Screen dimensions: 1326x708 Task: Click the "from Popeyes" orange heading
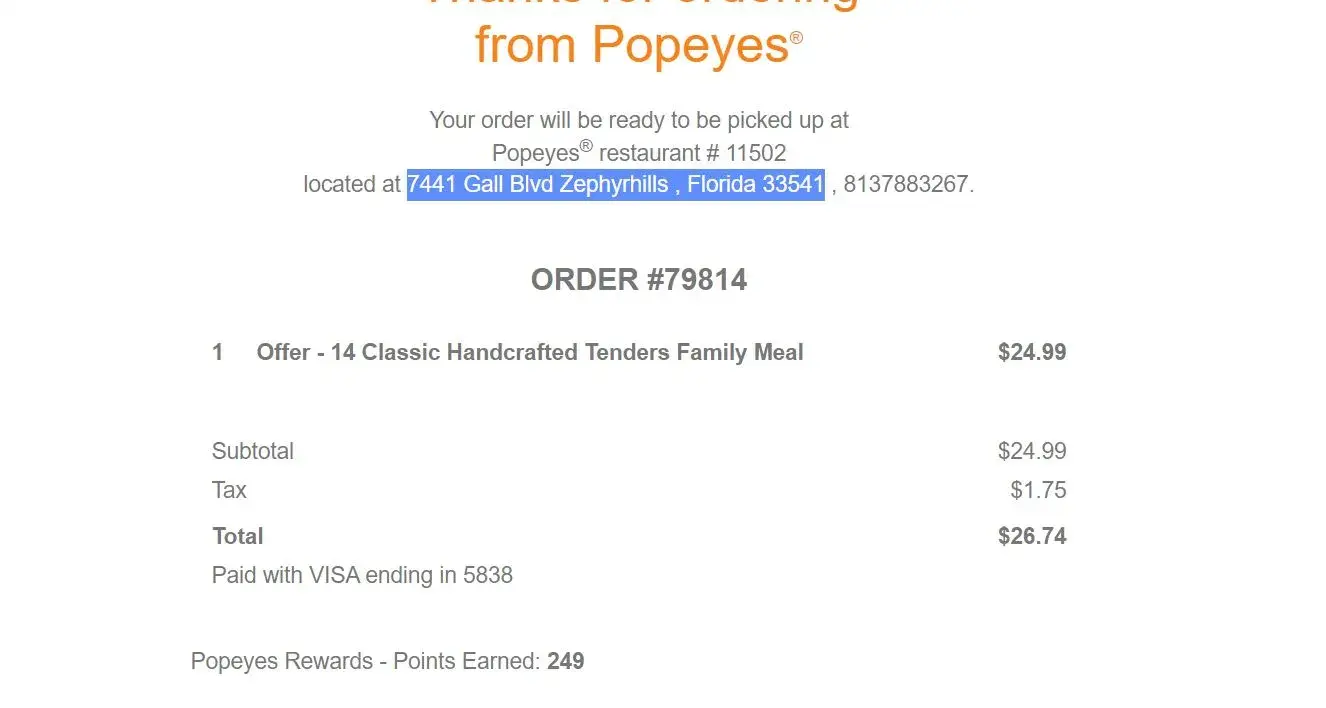[632, 45]
